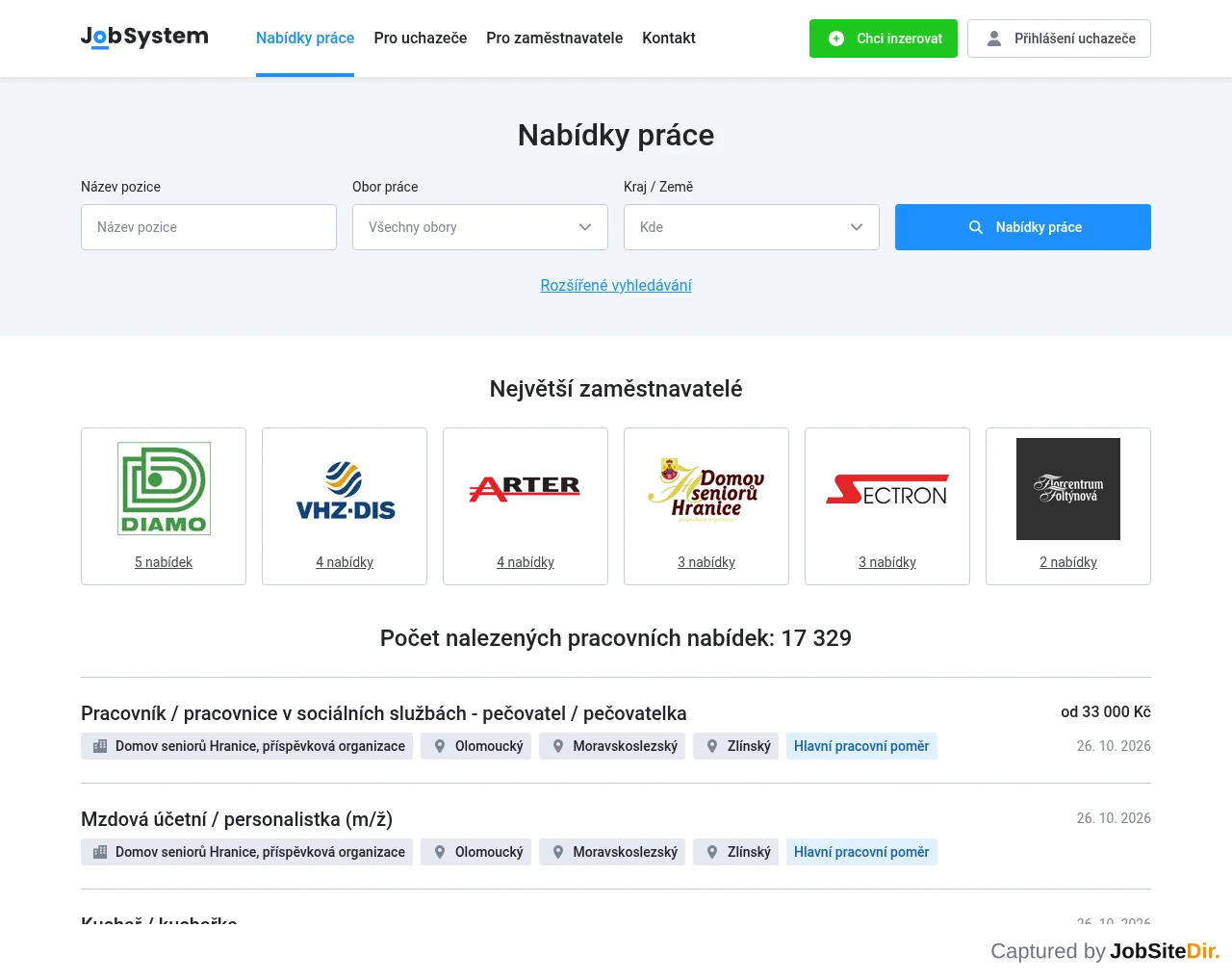The height and width of the screenshot is (980, 1232).
Task: Click Olomoucký pin icon in Mzdová účetní row
Action: click(x=440, y=852)
